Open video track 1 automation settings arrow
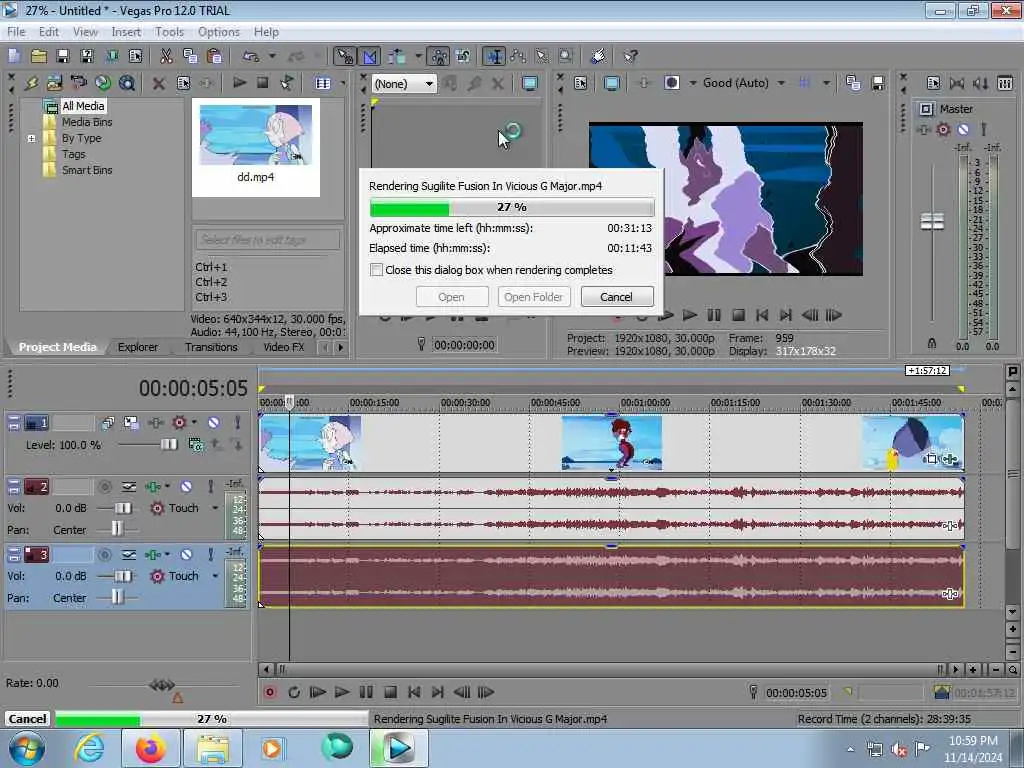 [x=194, y=423]
